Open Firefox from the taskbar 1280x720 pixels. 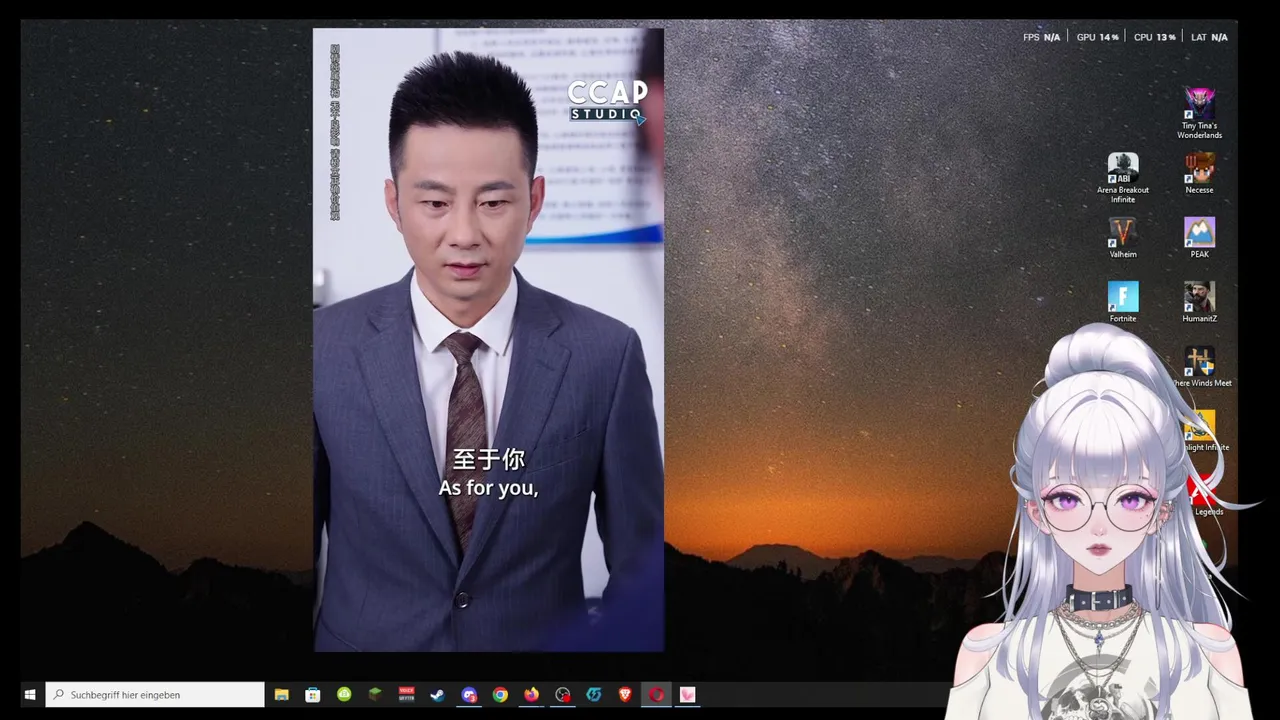(x=531, y=694)
